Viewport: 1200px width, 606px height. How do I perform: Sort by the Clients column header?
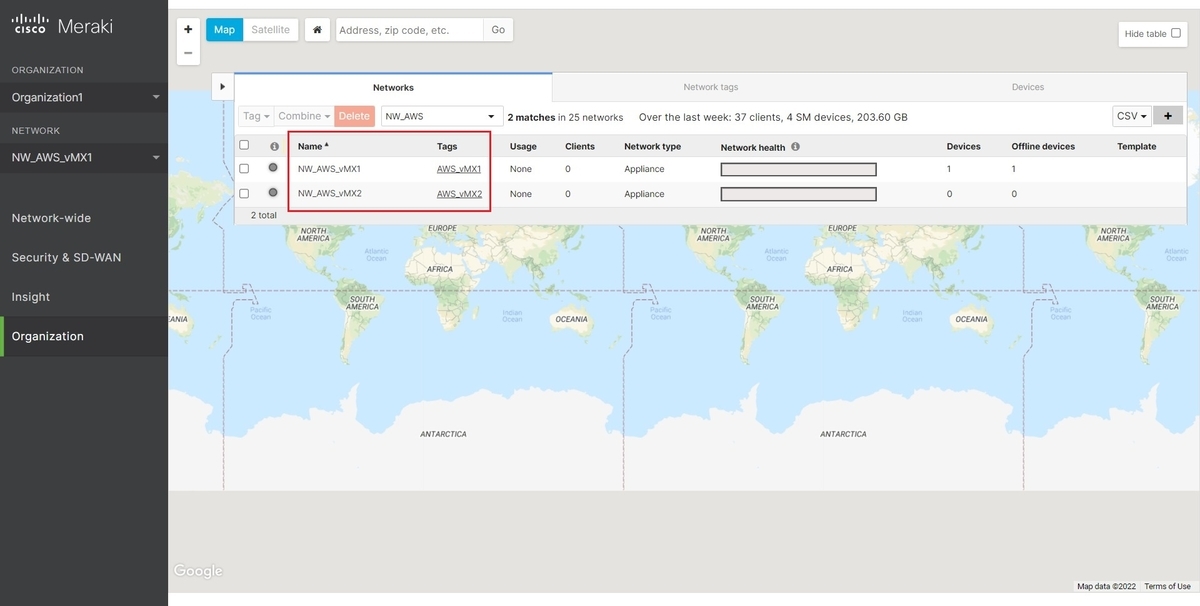click(x=580, y=146)
